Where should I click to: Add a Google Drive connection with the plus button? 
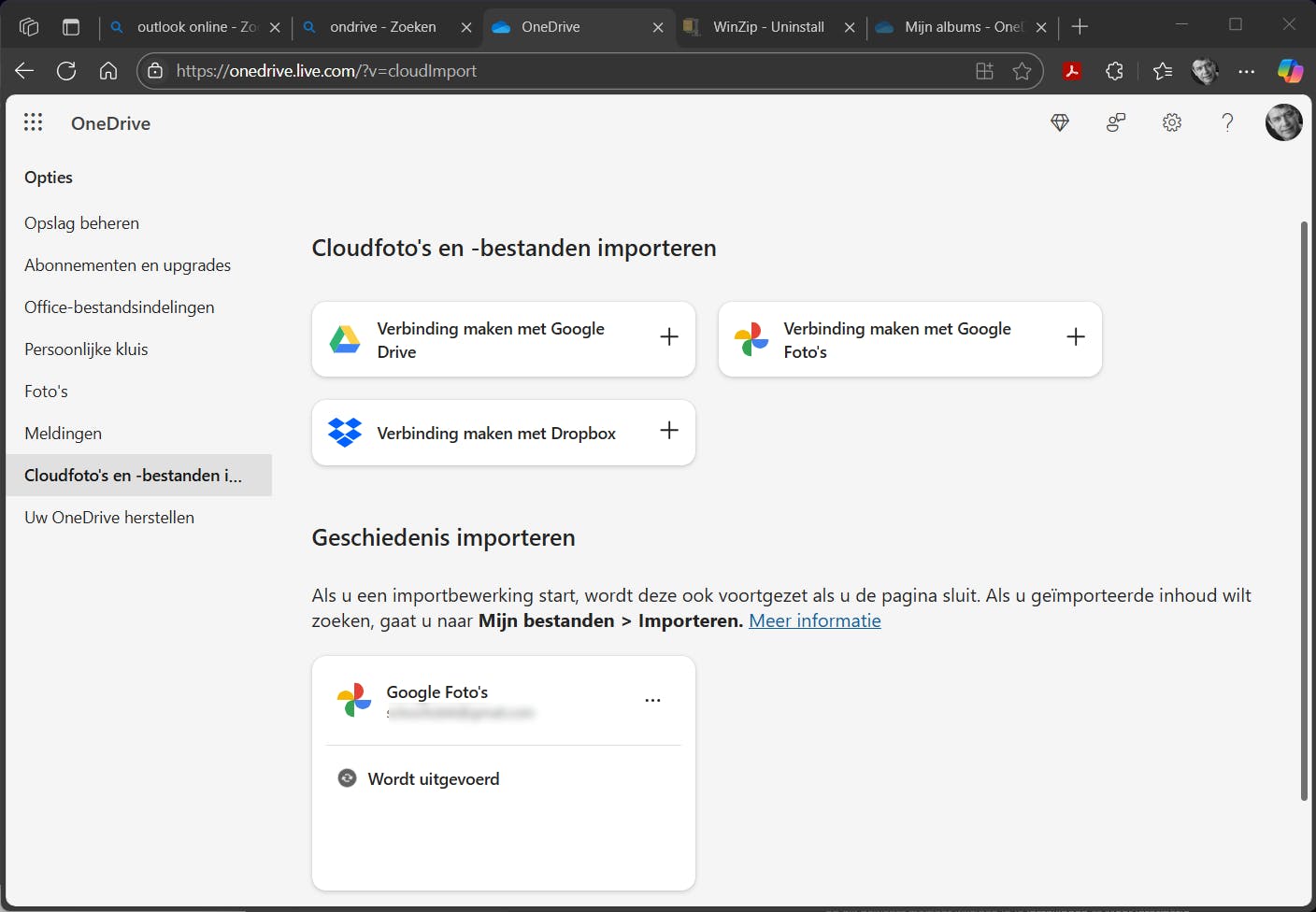pyautogui.click(x=669, y=337)
